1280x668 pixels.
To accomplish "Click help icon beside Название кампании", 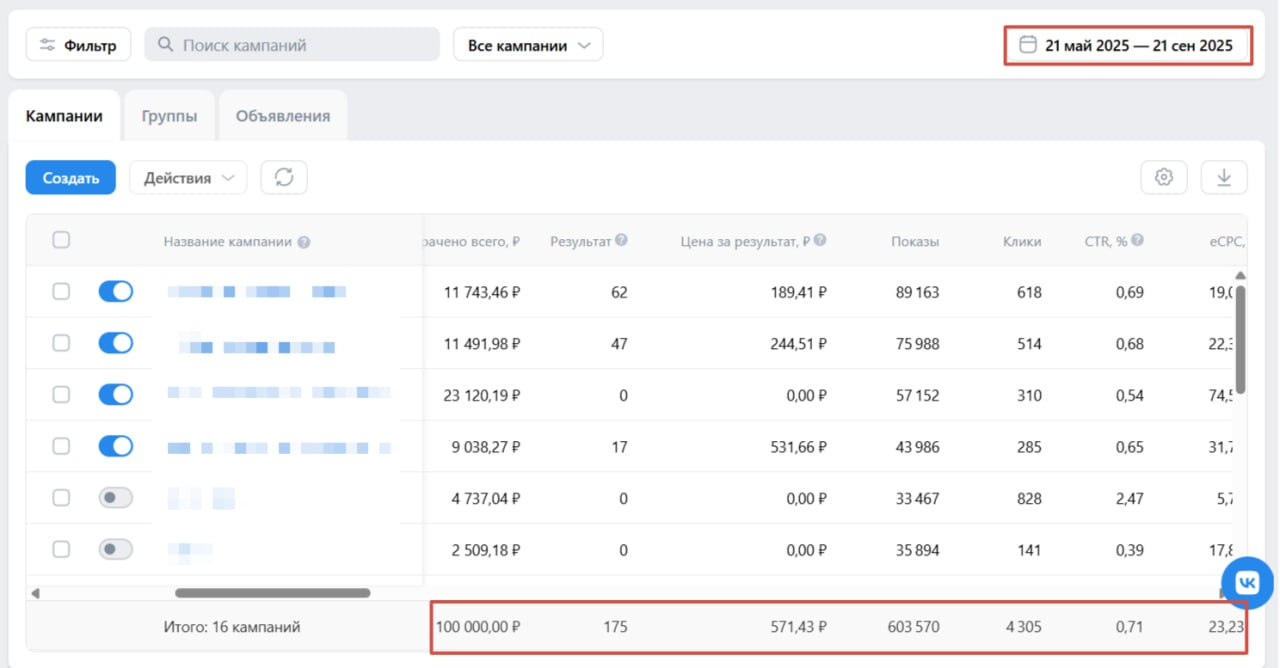I will (304, 242).
